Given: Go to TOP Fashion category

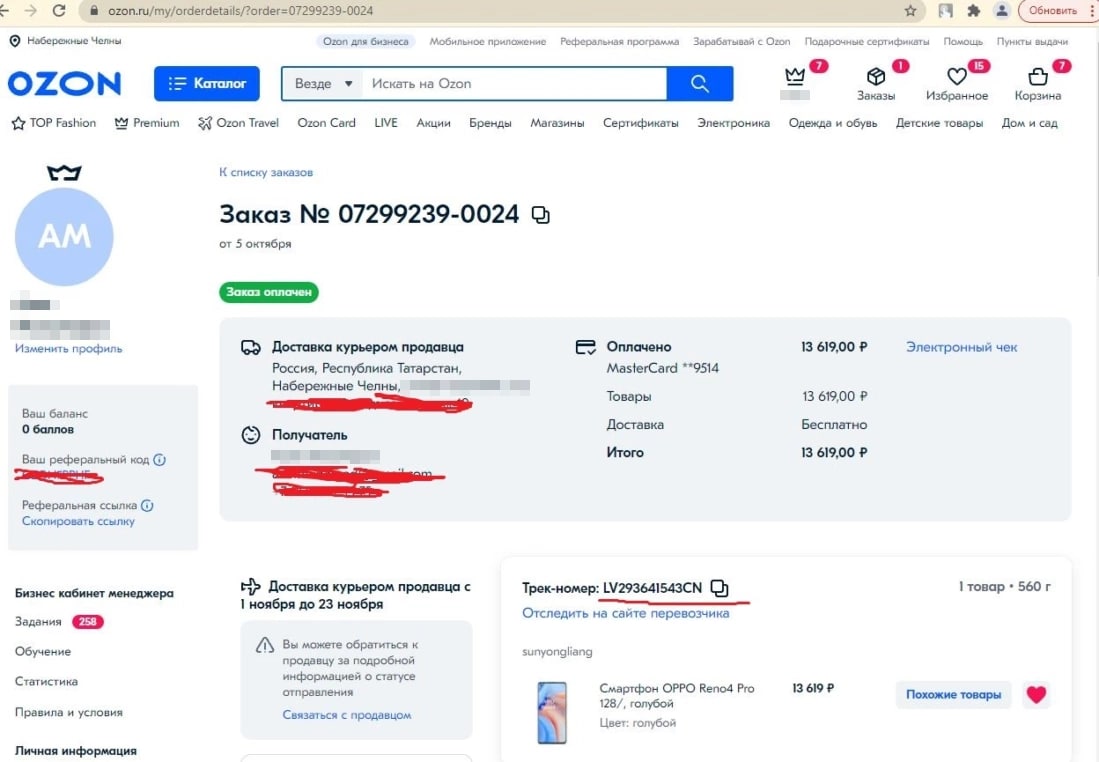Looking at the screenshot, I should click(x=54, y=123).
